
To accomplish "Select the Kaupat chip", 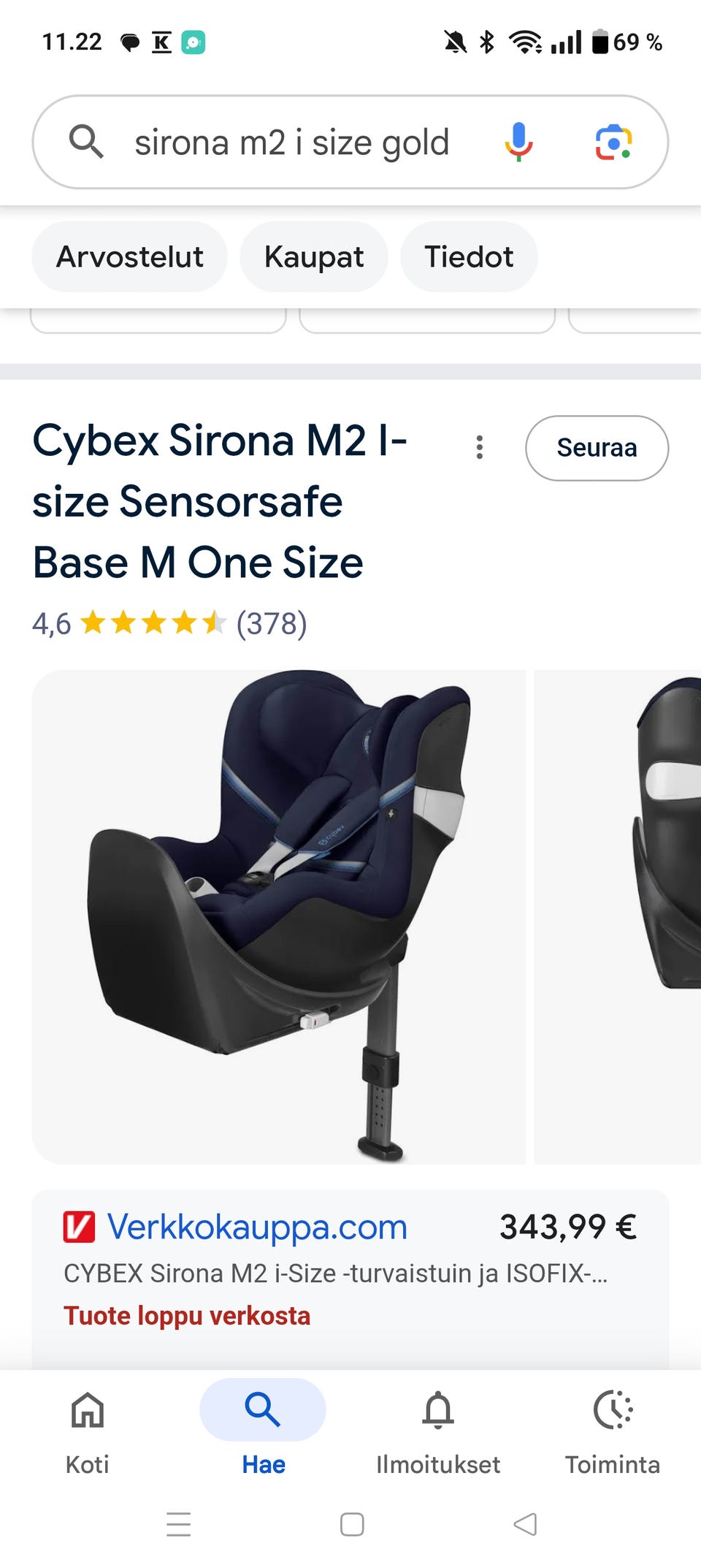I will click(314, 257).
